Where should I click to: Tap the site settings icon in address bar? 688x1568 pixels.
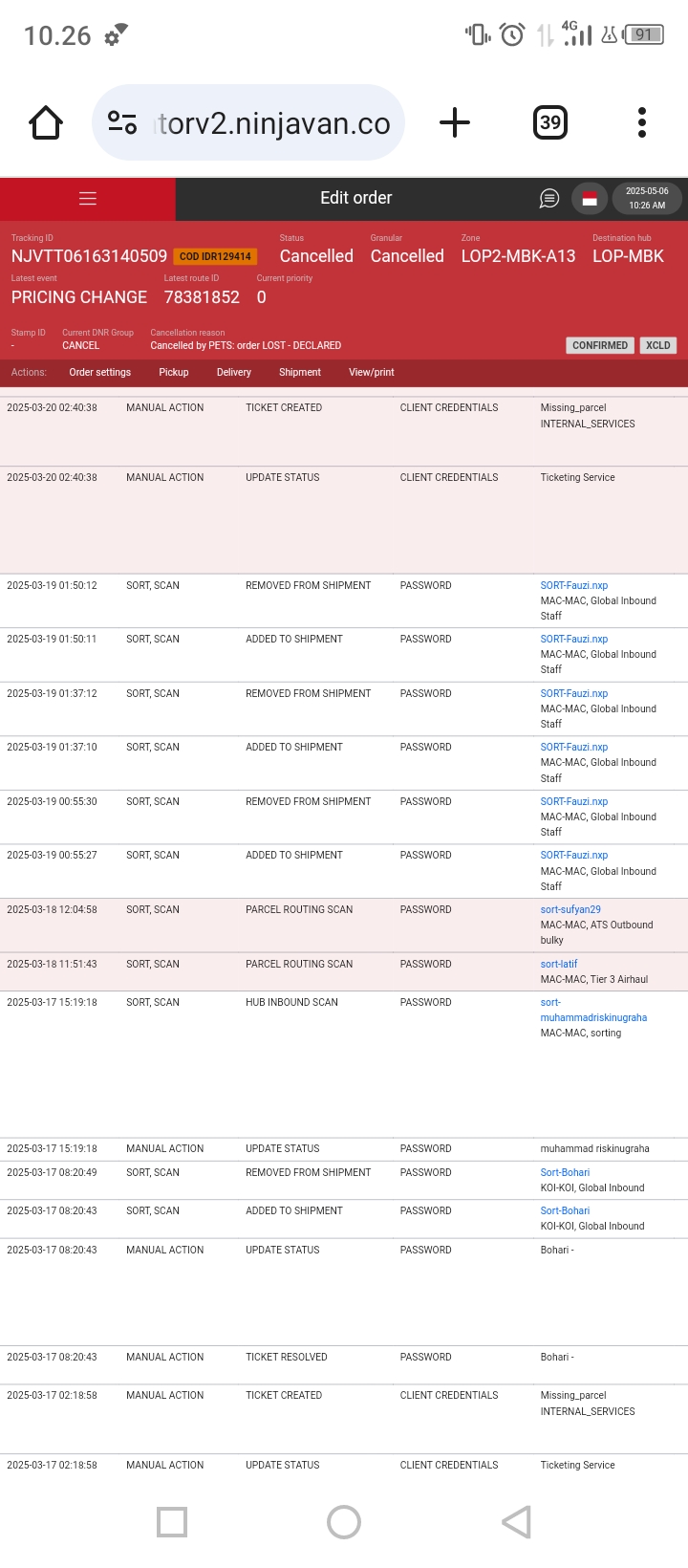coord(122,122)
